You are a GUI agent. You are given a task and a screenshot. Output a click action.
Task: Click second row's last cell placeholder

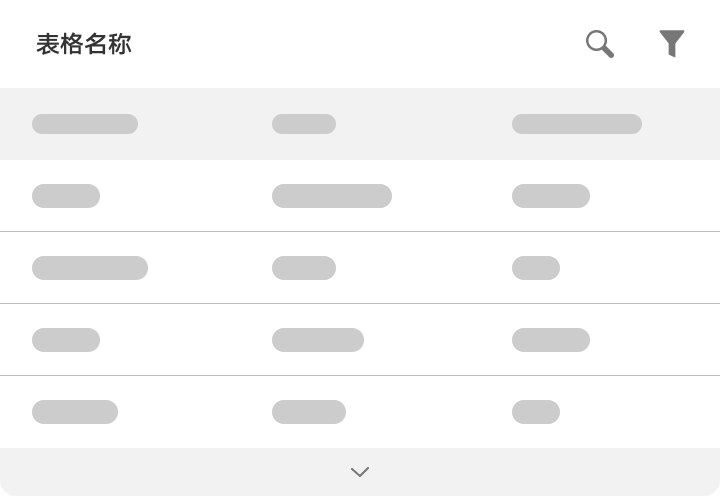pyautogui.click(x=536, y=268)
